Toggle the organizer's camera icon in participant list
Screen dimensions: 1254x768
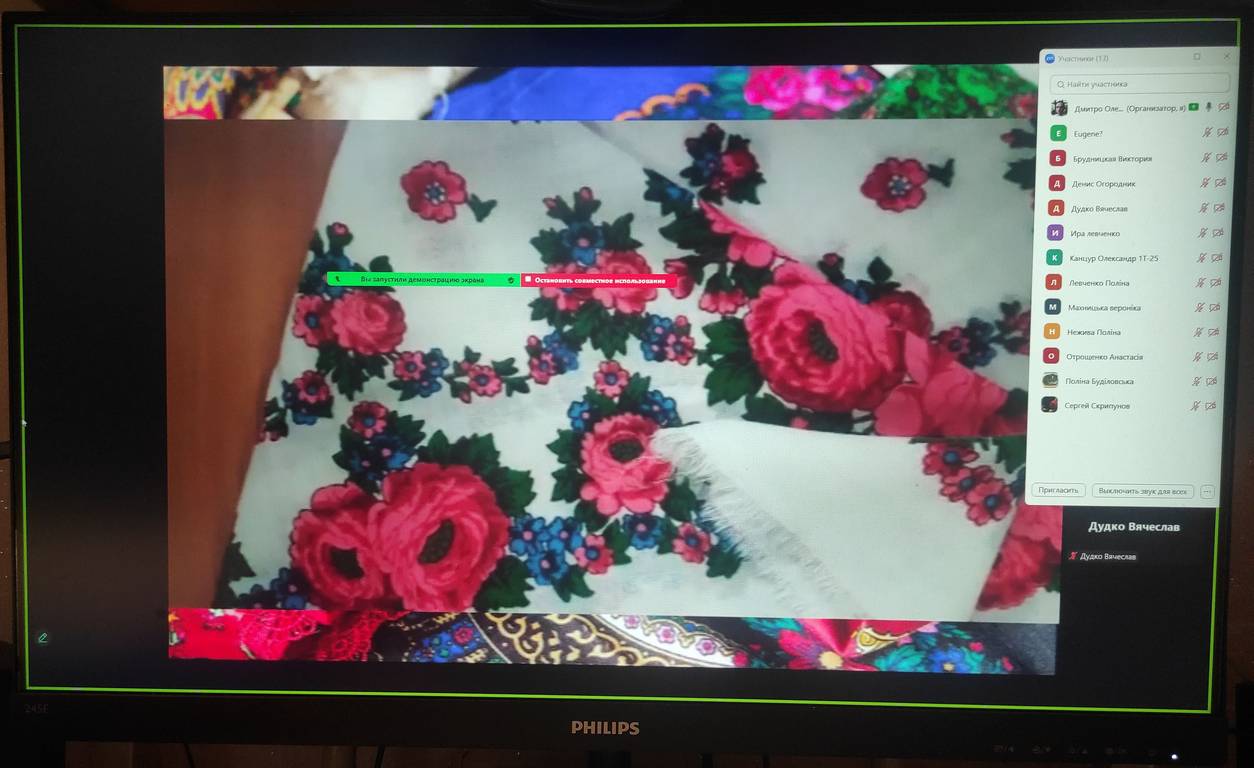pyautogui.click(x=1223, y=108)
